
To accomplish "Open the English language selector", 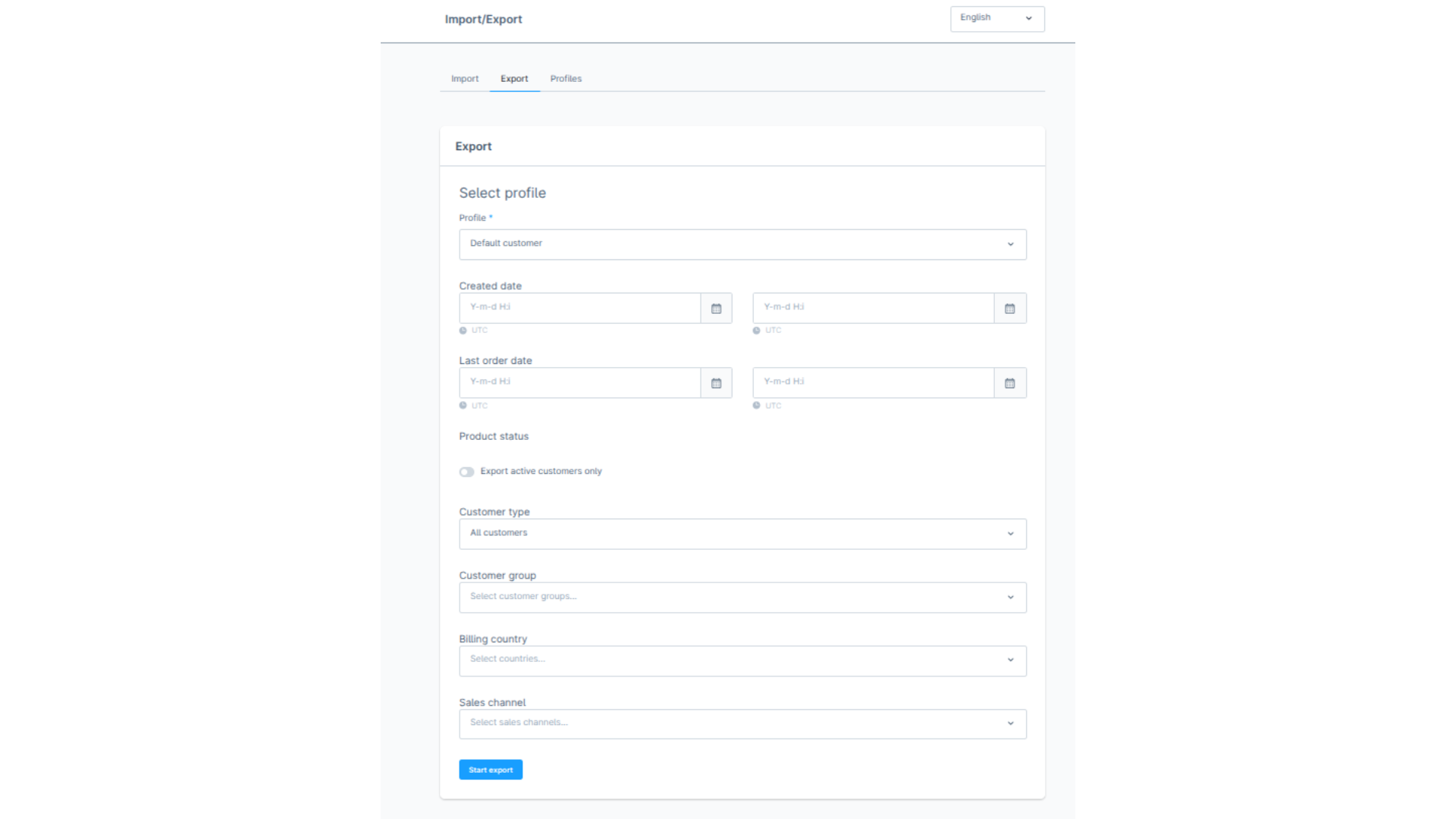I will (996, 18).
